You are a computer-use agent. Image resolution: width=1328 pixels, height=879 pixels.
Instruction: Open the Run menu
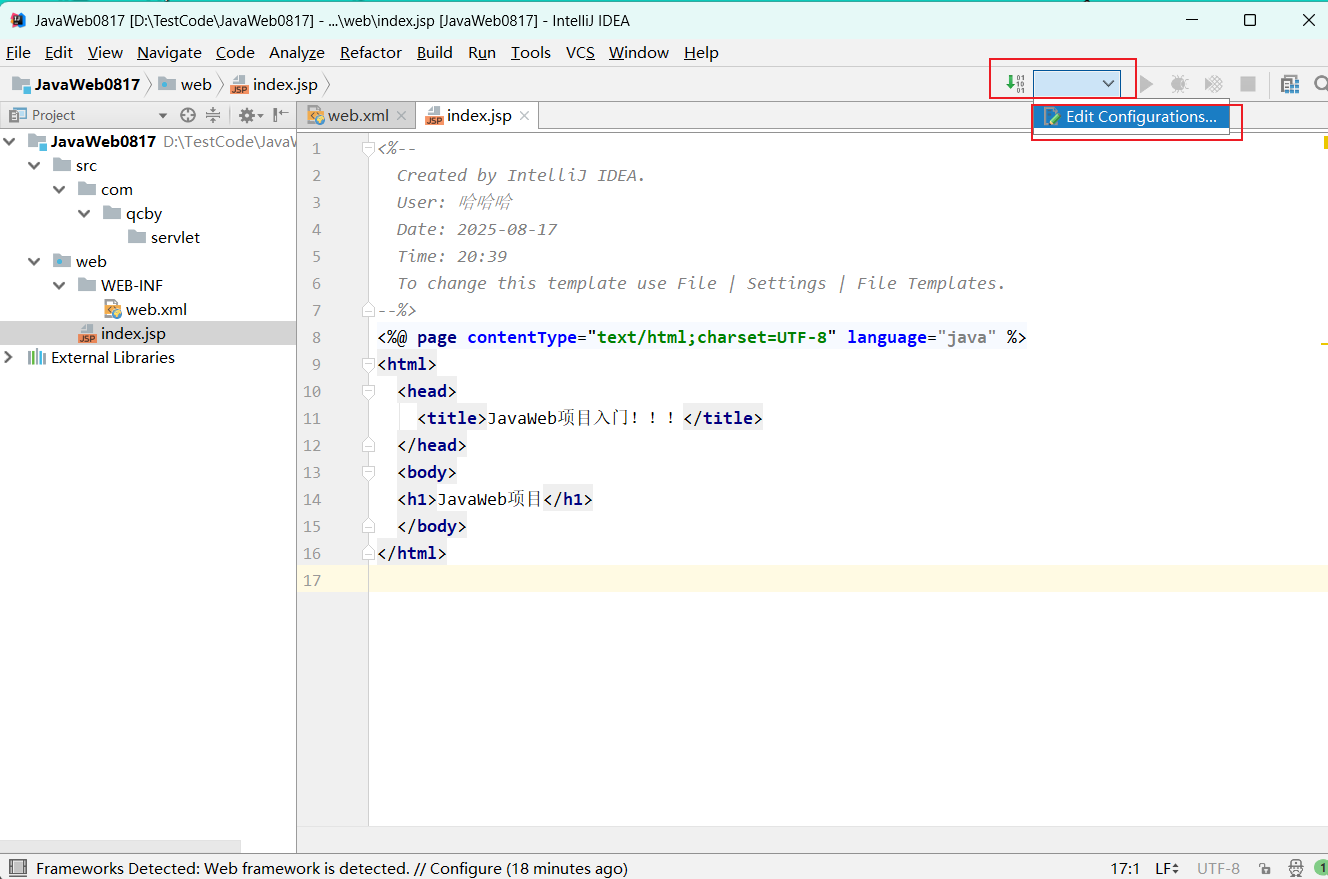pos(482,52)
